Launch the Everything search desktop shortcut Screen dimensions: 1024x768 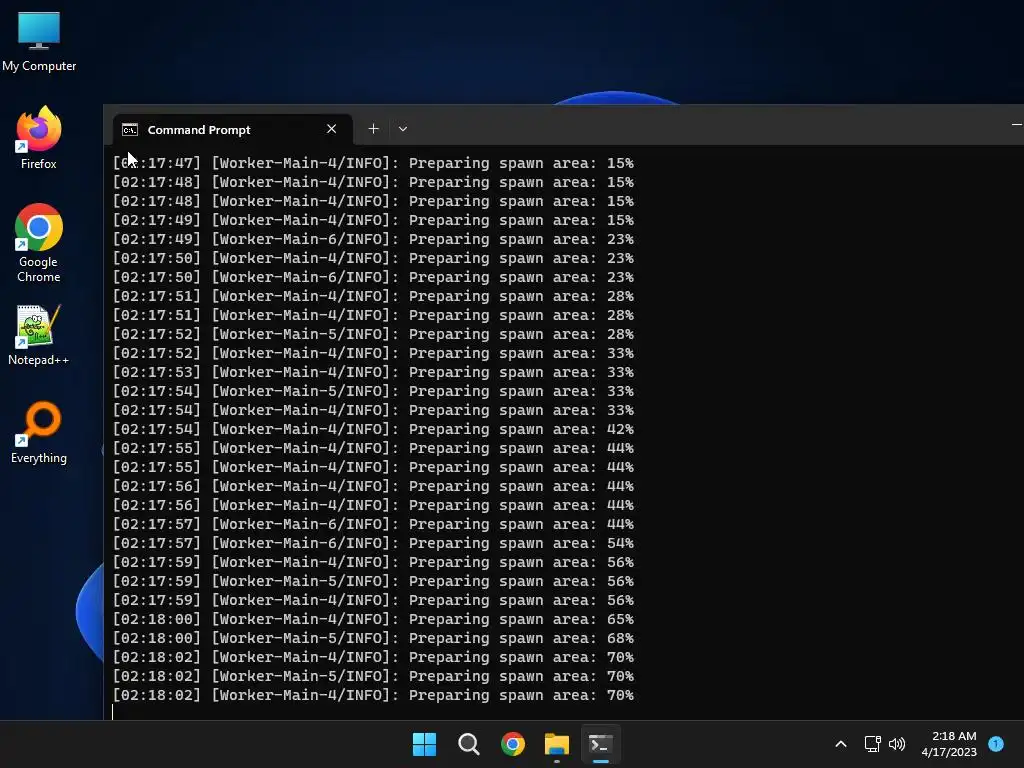(39, 433)
